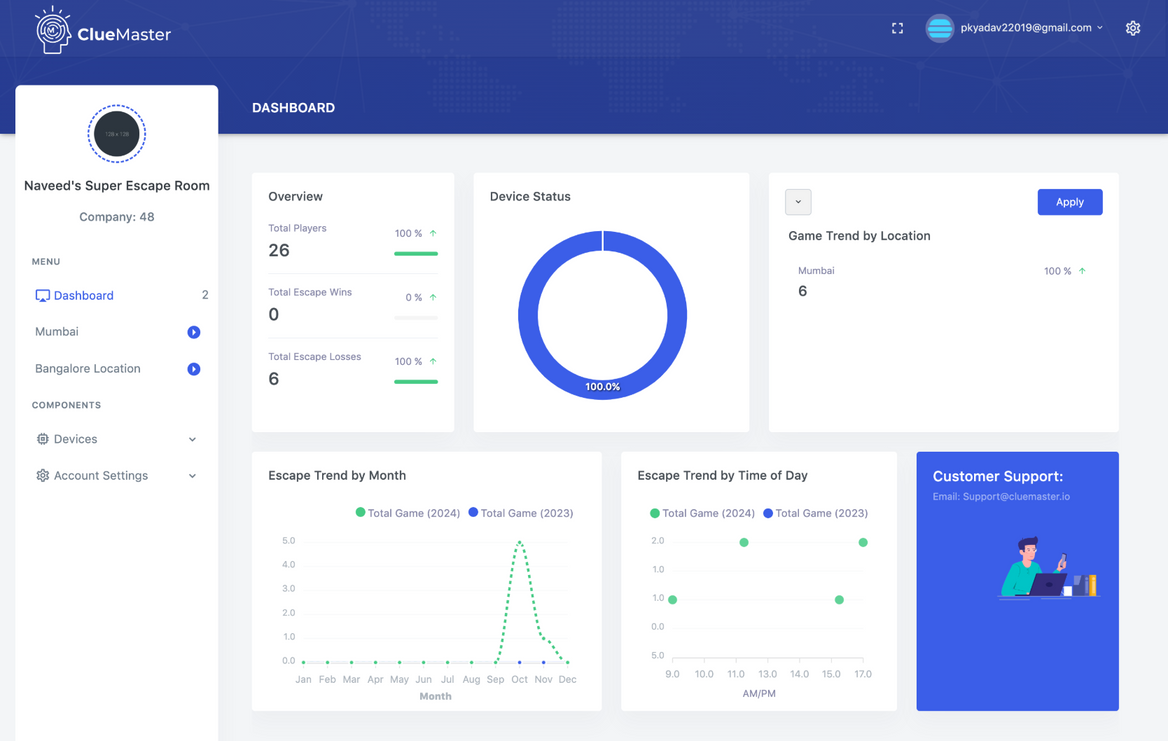Click the company profile picture thumbnail

117,134
